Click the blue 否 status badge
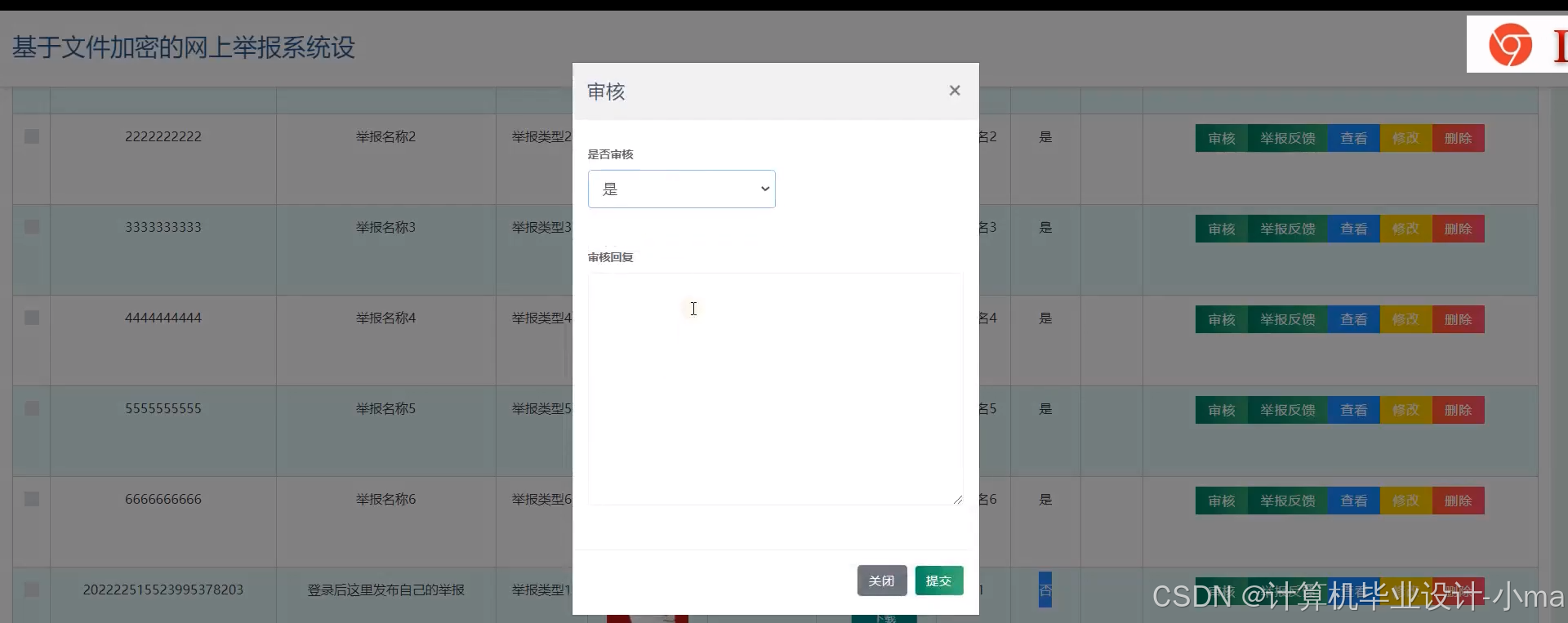The height and width of the screenshot is (623, 1568). (x=1045, y=590)
